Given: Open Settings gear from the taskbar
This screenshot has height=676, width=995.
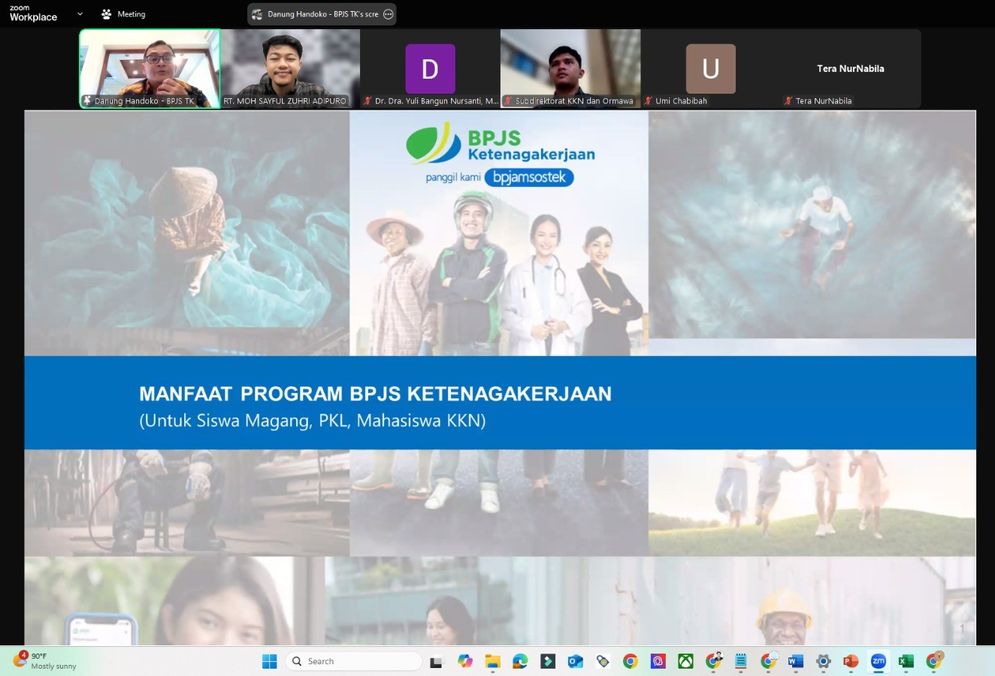Looking at the screenshot, I should [x=823, y=661].
